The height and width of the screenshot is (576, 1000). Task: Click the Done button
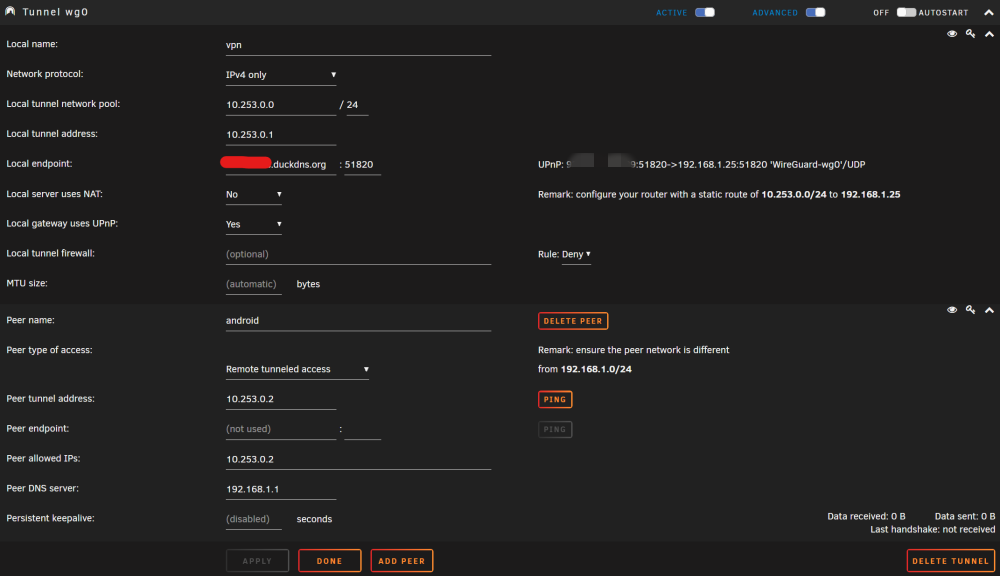click(x=330, y=561)
